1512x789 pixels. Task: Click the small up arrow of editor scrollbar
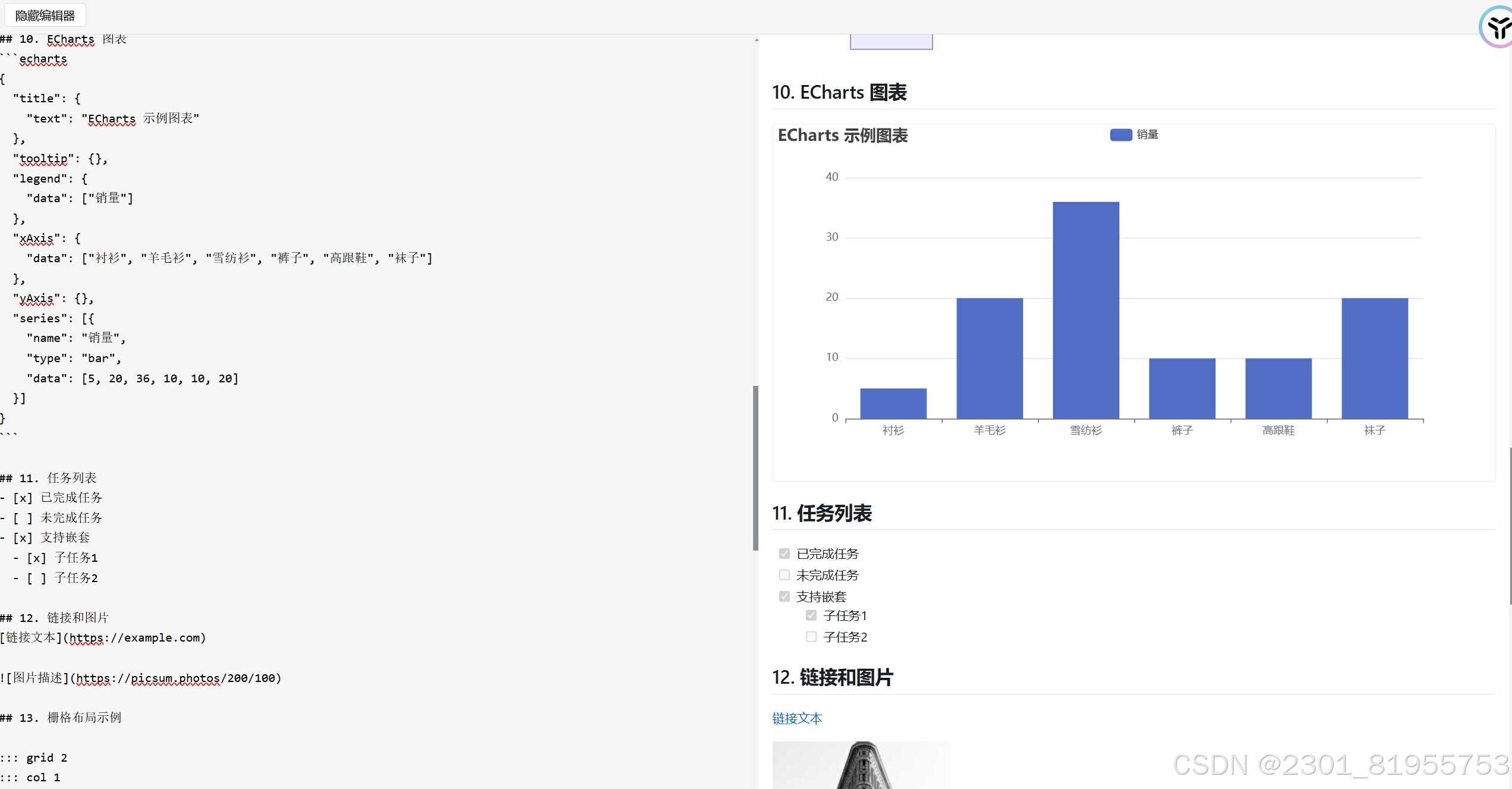pyautogui.click(x=756, y=40)
